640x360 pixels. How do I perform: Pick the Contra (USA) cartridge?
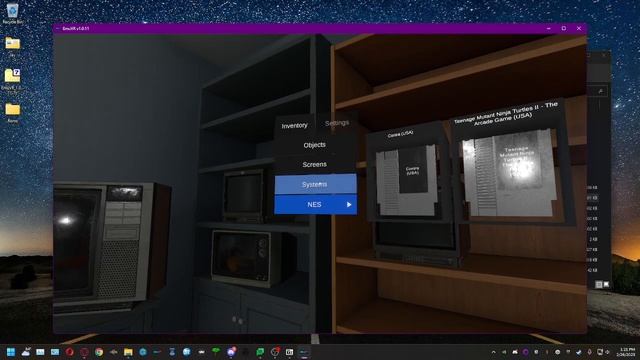click(x=406, y=180)
